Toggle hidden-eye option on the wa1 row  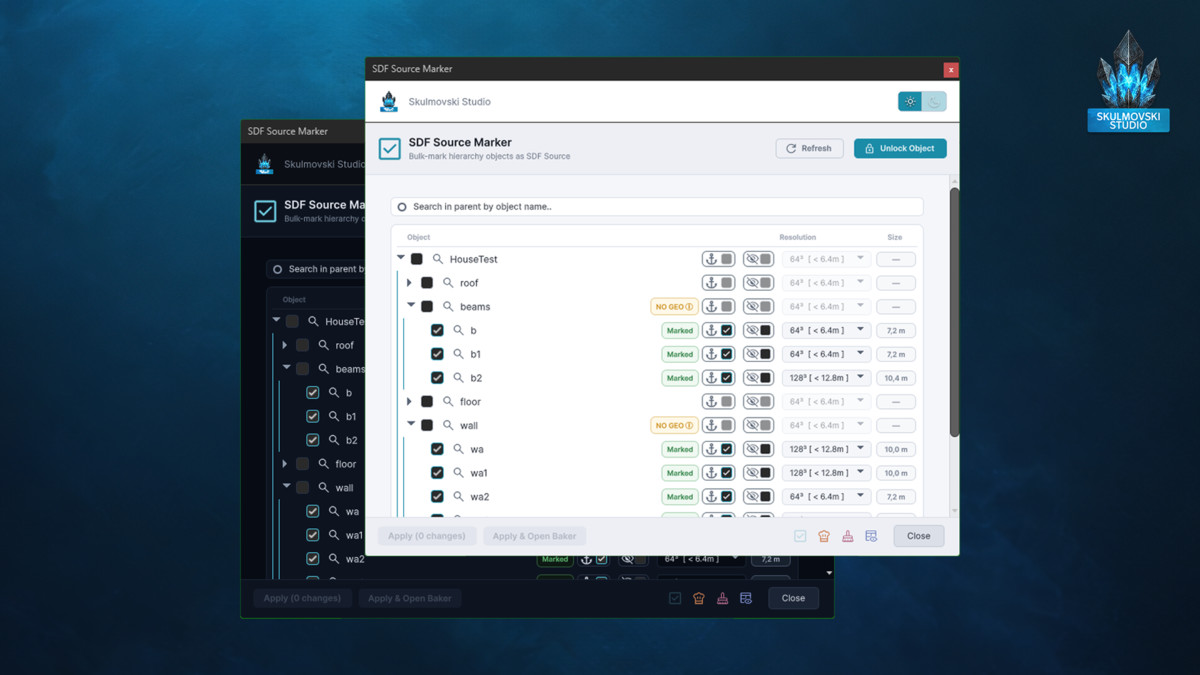758,473
